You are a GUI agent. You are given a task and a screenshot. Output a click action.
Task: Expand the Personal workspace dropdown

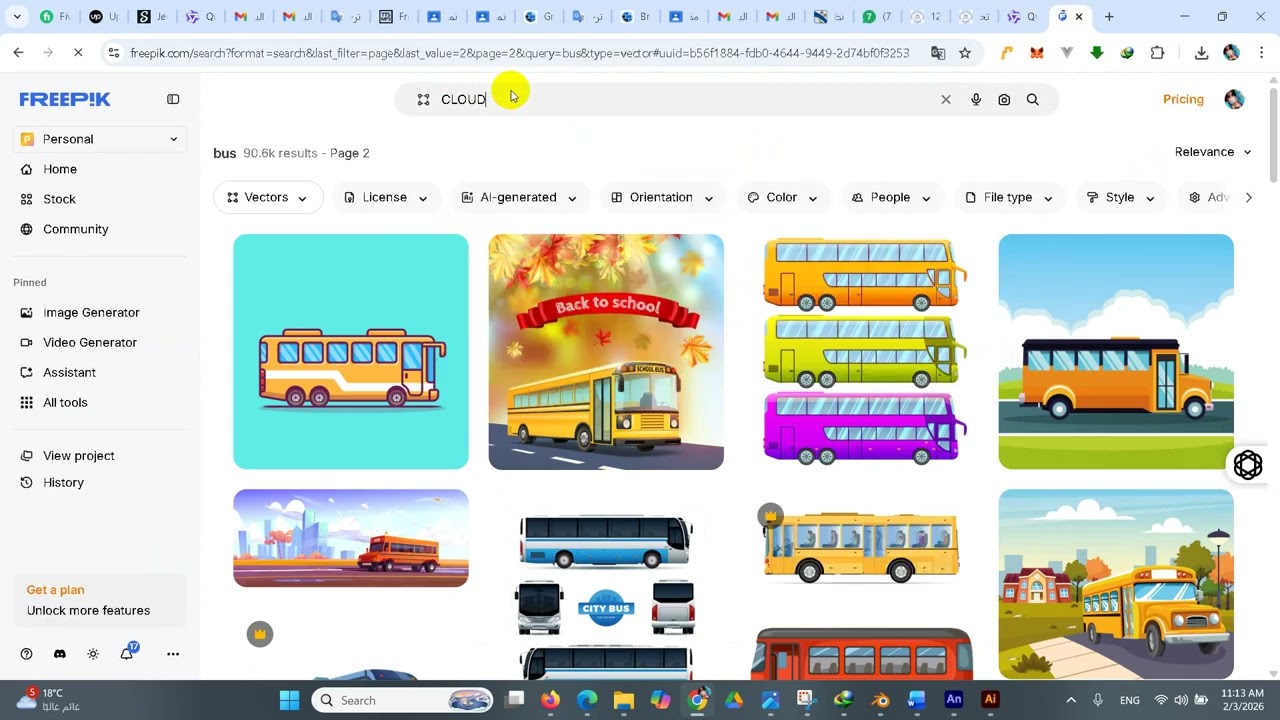click(x=100, y=139)
